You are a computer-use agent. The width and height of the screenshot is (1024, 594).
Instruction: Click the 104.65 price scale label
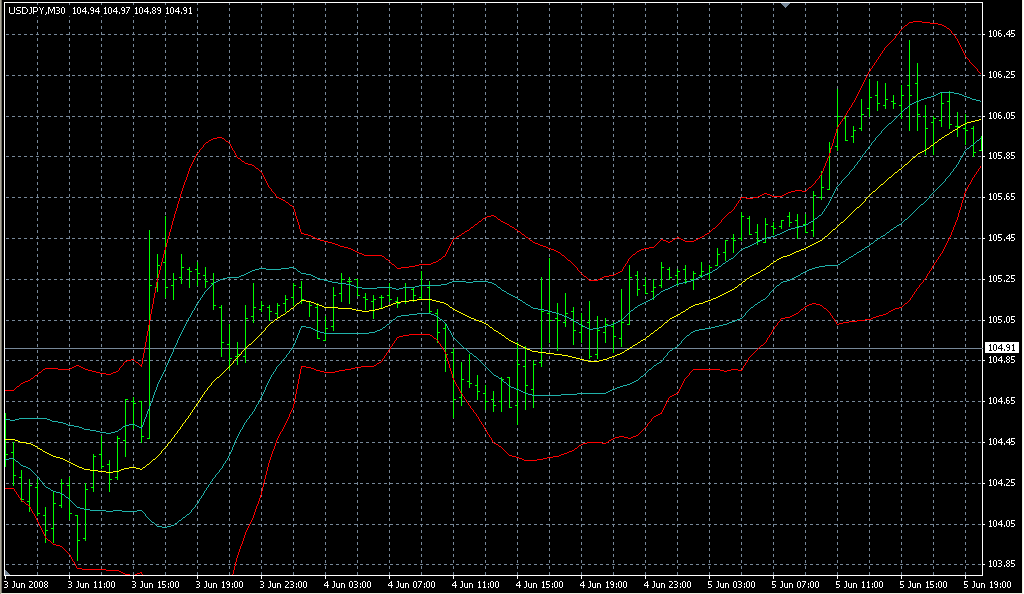coord(1000,401)
